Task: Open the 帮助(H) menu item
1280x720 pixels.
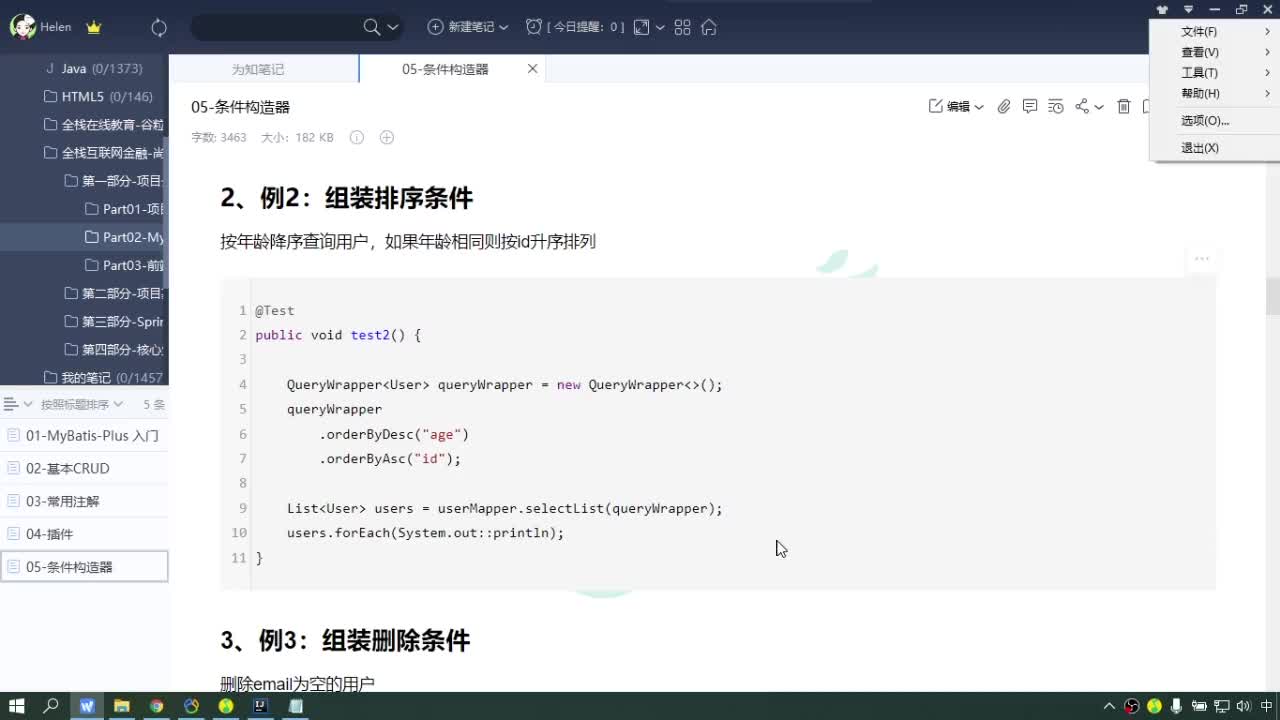Action: tap(1215, 94)
